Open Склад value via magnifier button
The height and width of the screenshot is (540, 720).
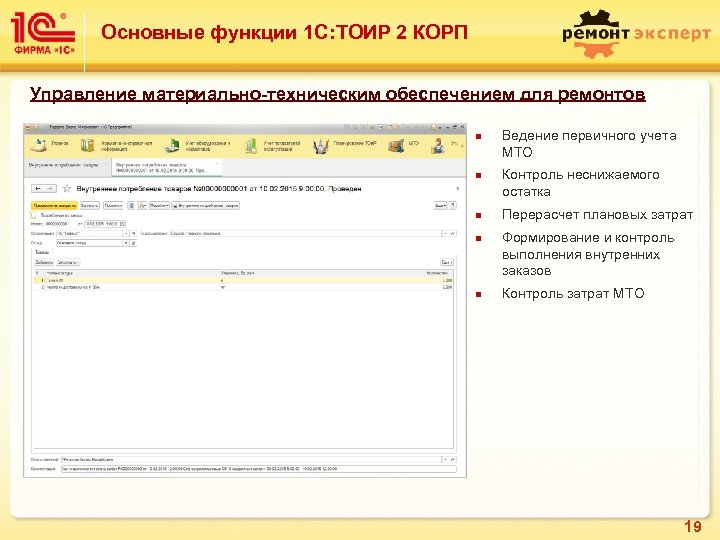134,242
